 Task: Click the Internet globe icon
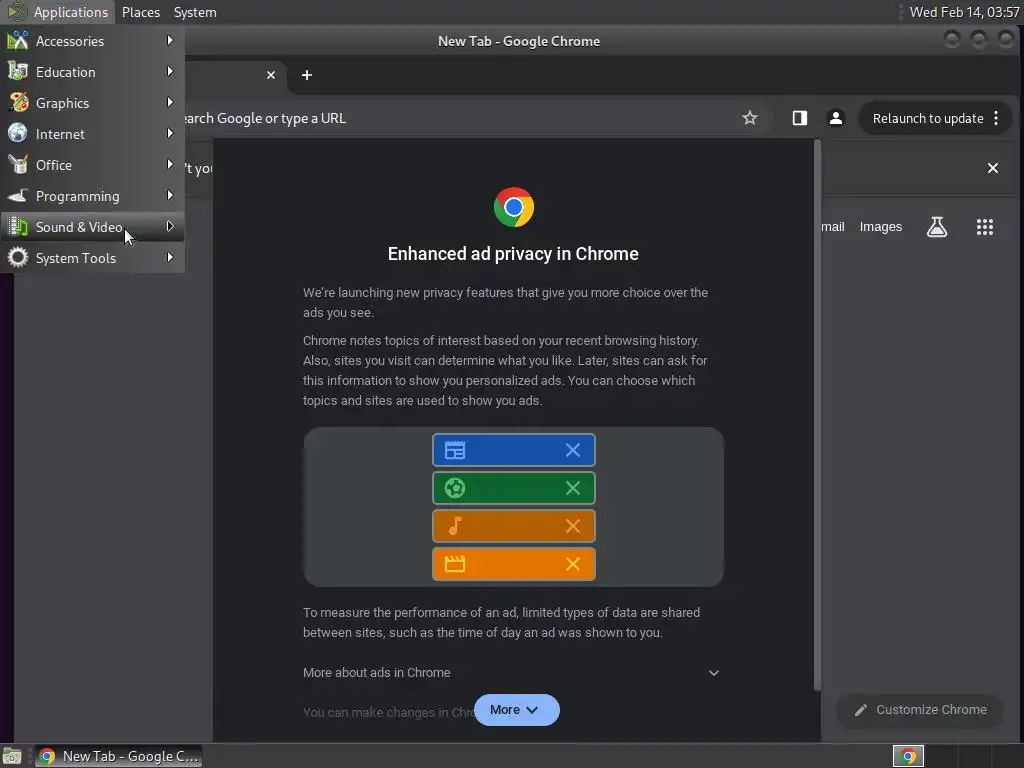click(18, 133)
